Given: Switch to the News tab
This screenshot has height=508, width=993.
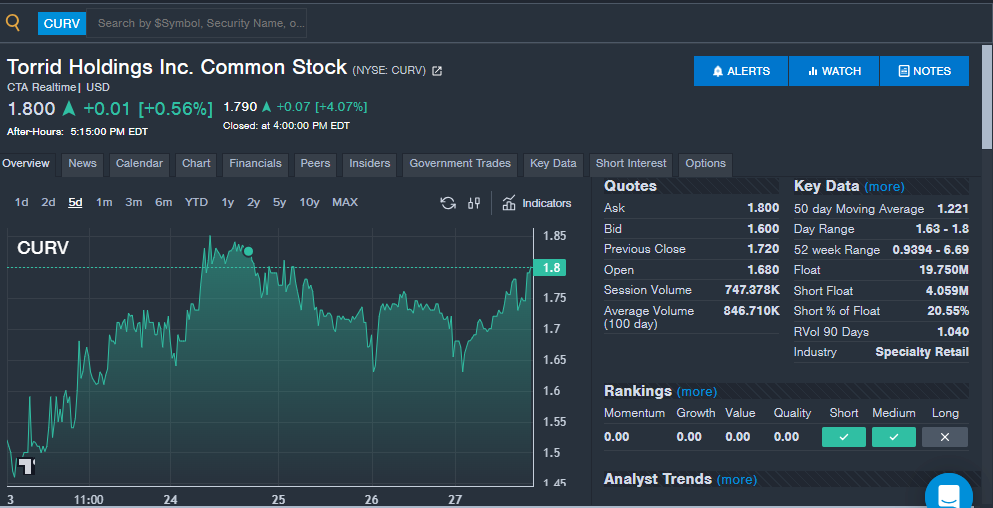Looking at the screenshot, I should click(x=82, y=163).
